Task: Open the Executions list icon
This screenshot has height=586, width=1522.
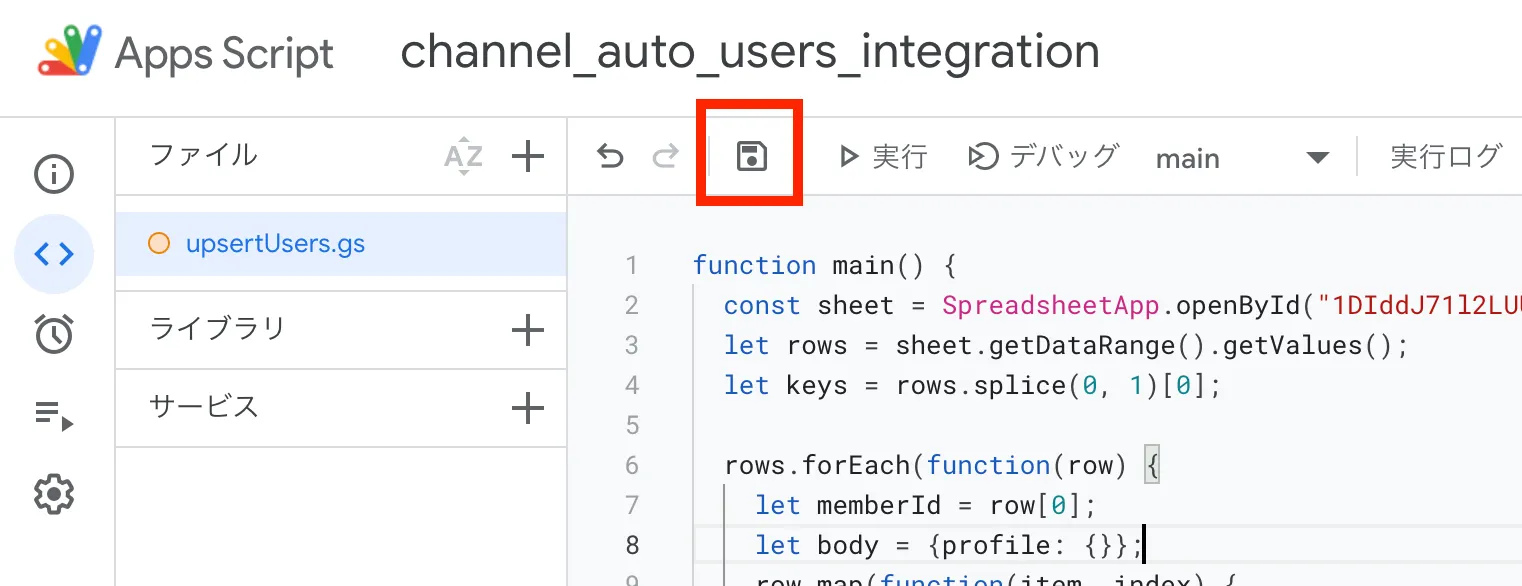Action: click(54, 414)
